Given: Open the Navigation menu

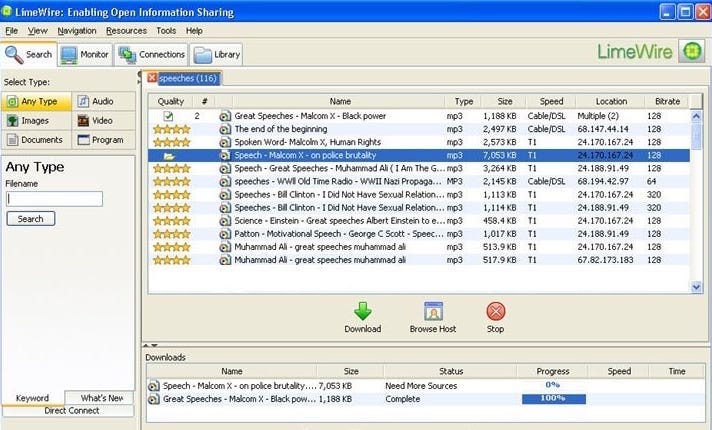Looking at the screenshot, I should [x=77, y=31].
